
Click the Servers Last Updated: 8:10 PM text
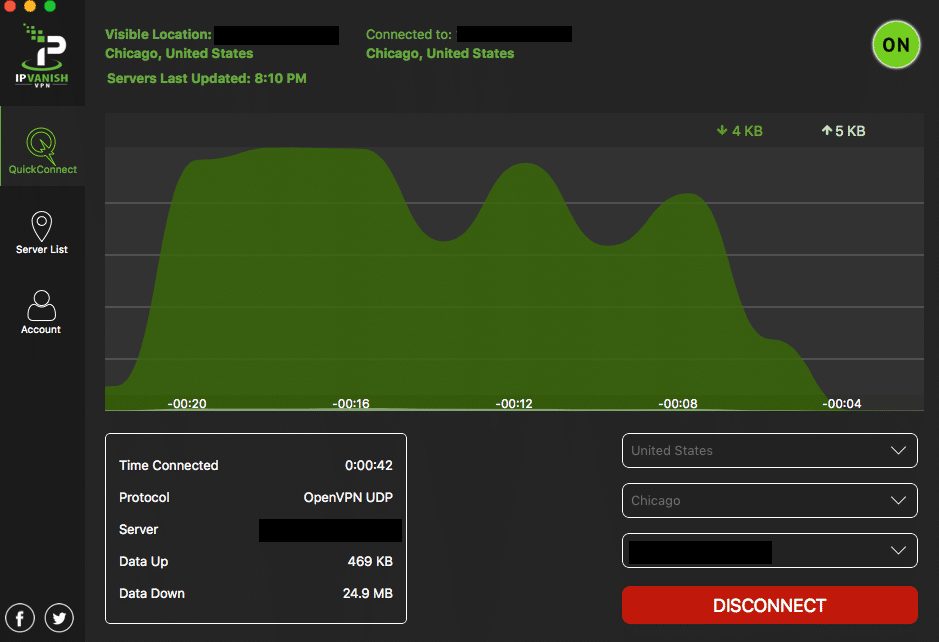point(207,78)
